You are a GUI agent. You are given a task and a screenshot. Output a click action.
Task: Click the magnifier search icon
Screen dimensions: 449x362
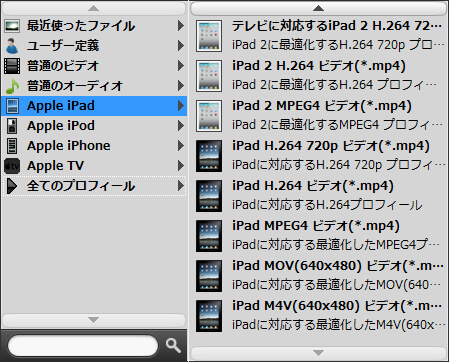(173, 346)
